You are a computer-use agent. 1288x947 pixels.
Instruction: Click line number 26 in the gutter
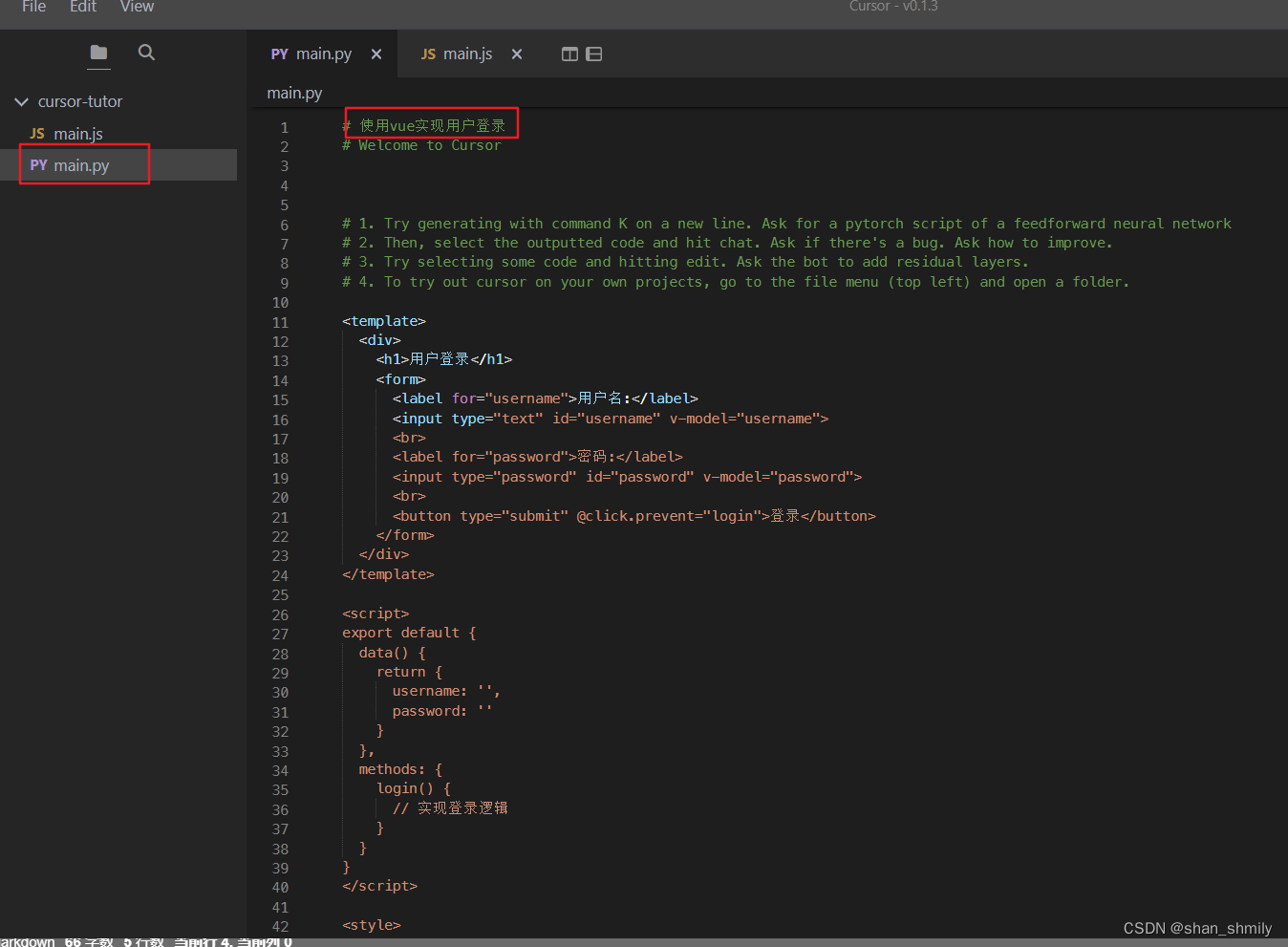[280, 615]
